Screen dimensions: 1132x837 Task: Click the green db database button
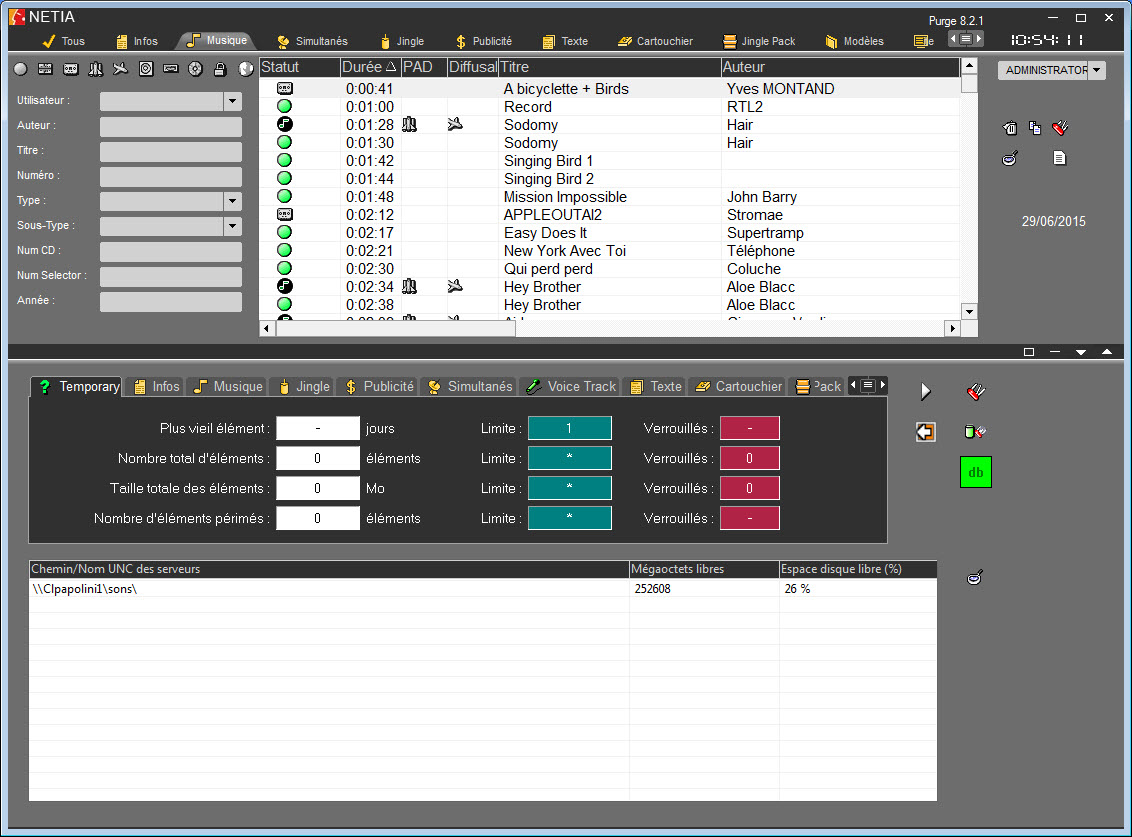pos(975,472)
